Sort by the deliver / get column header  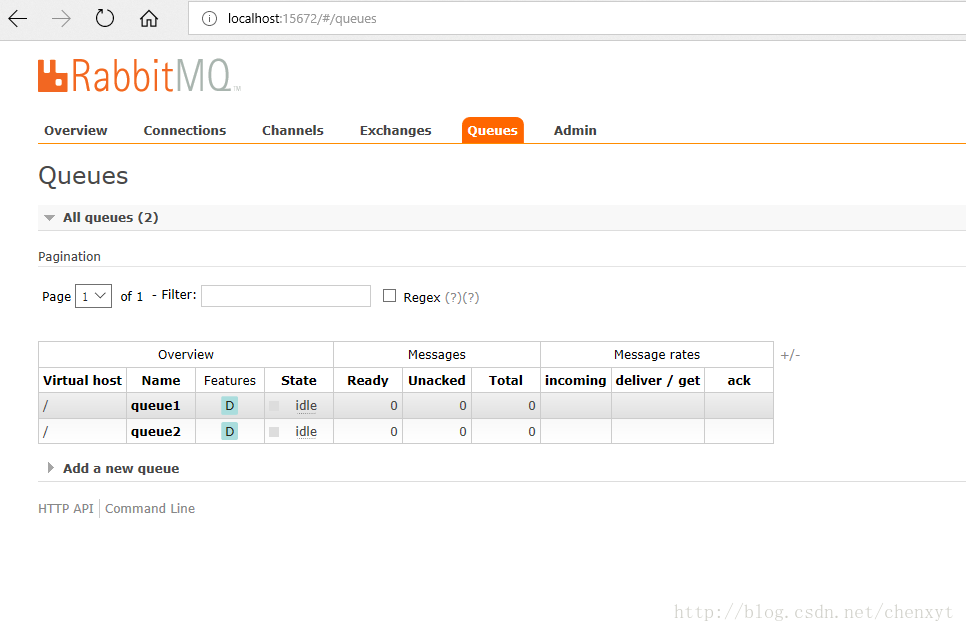click(x=657, y=381)
